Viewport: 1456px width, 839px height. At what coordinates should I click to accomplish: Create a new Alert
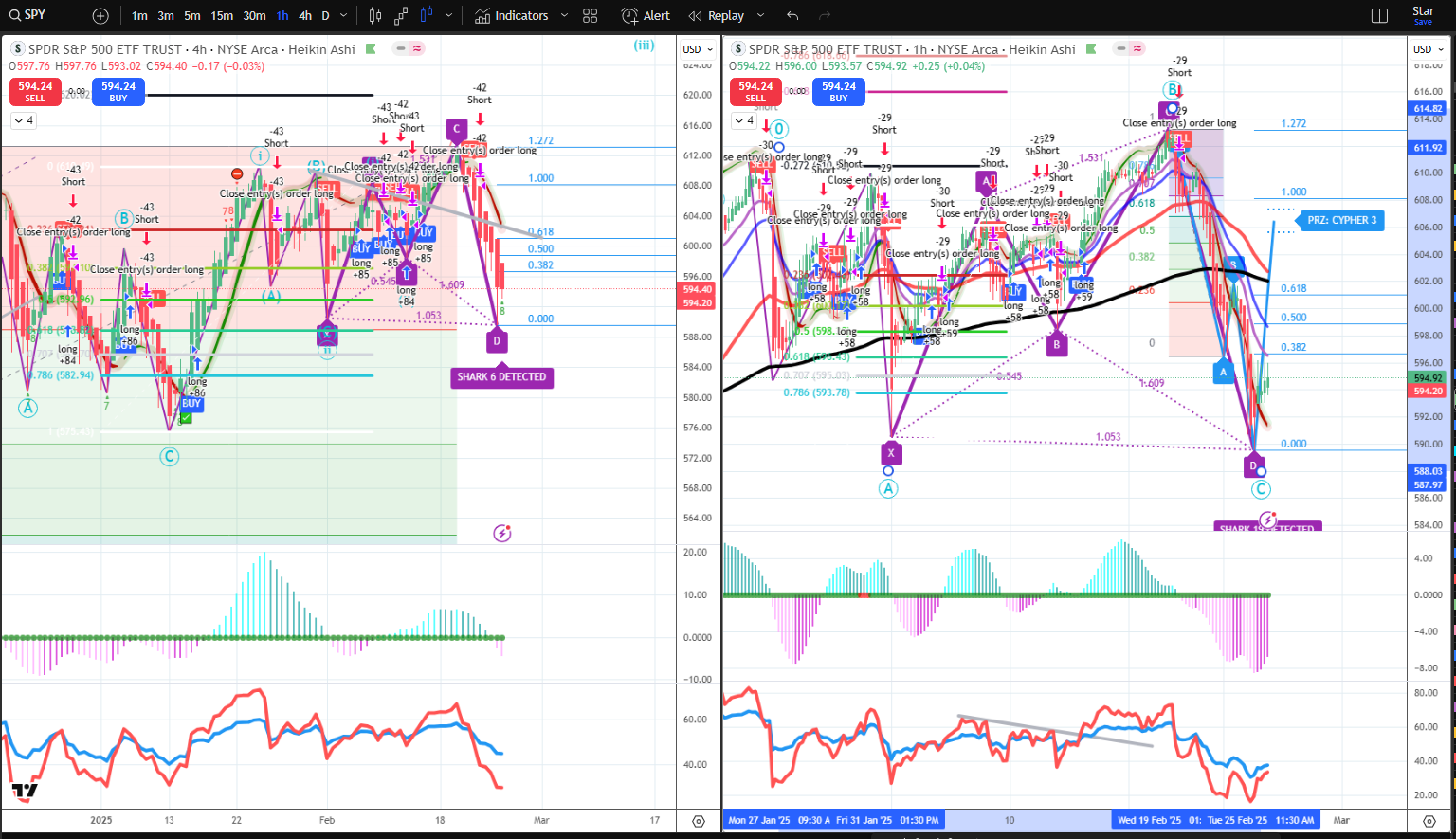click(646, 16)
